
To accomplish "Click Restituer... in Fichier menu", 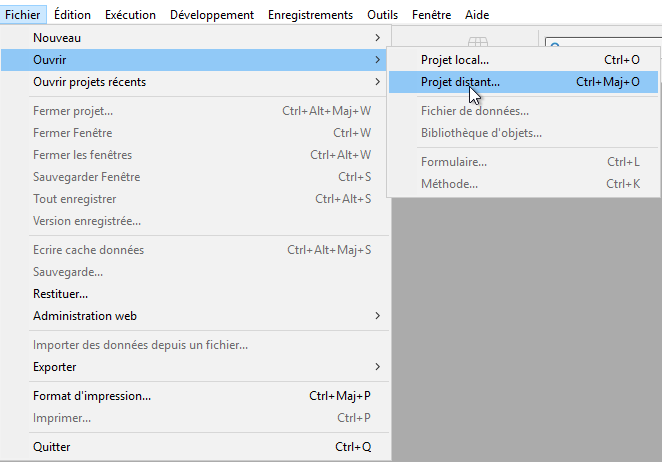I will click(x=60, y=294).
